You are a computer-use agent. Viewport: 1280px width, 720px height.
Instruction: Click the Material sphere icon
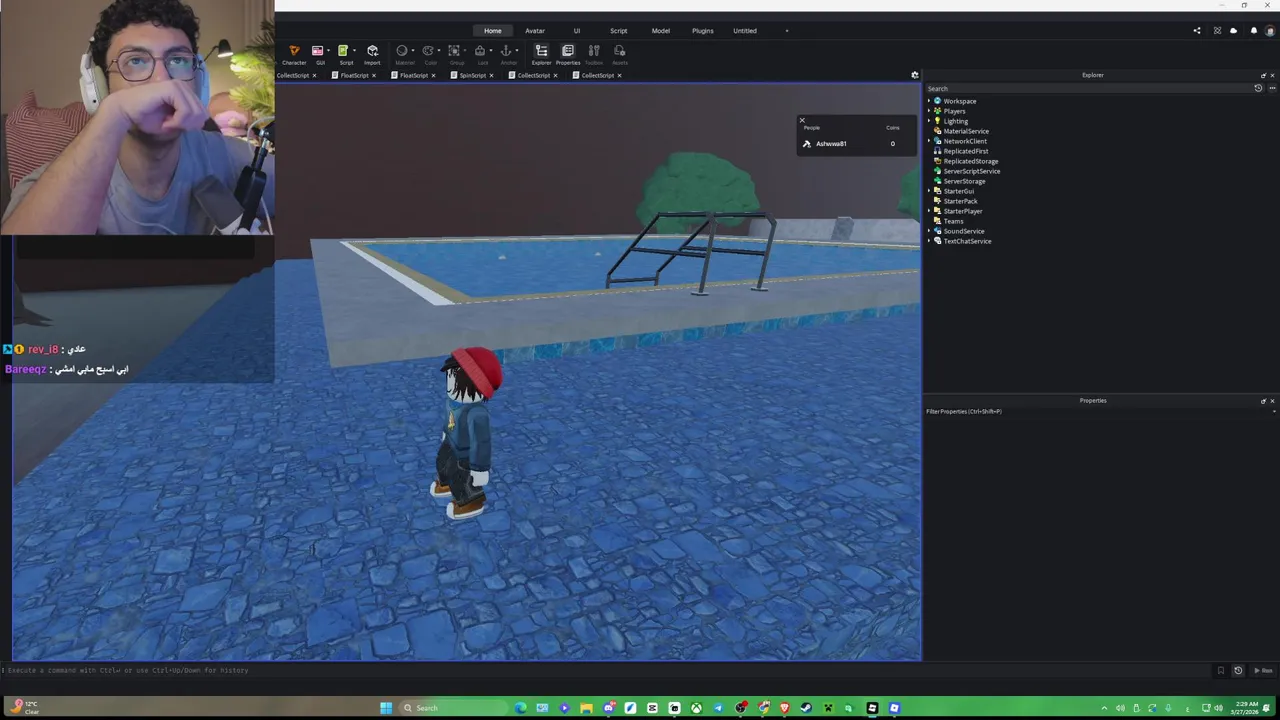coord(401,51)
